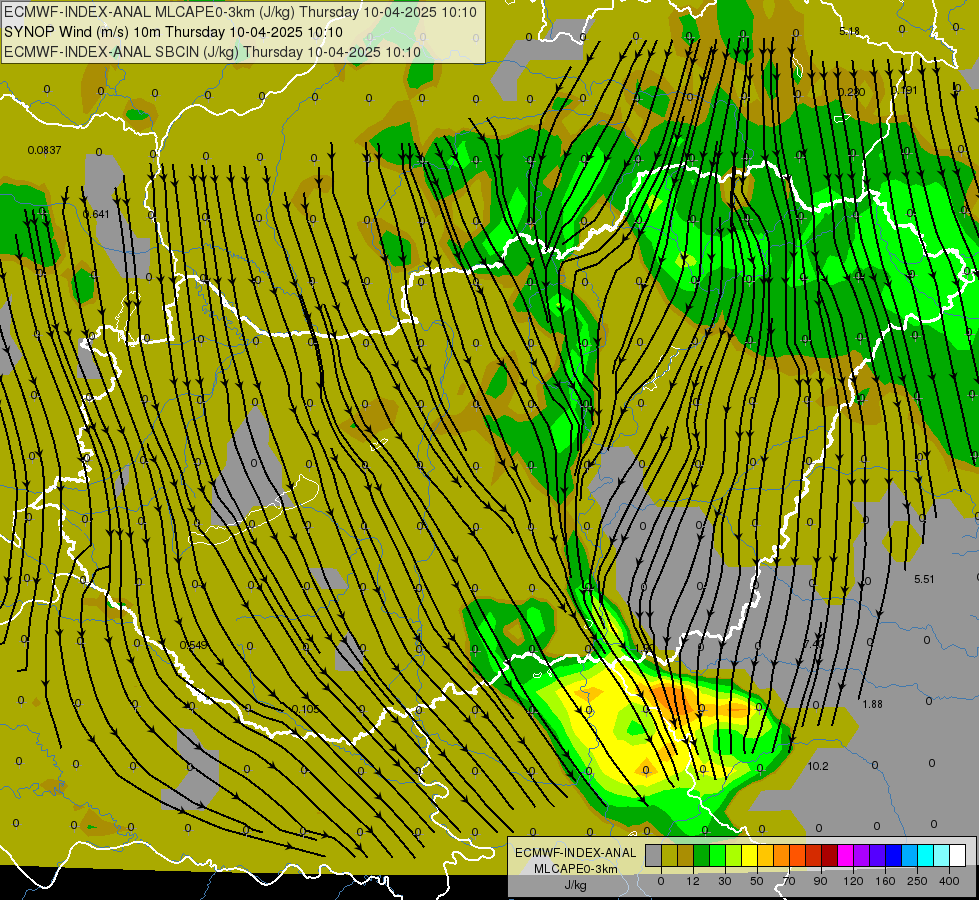Click the bright green legend swatch
979x900 pixels.
[x=717, y=855]
